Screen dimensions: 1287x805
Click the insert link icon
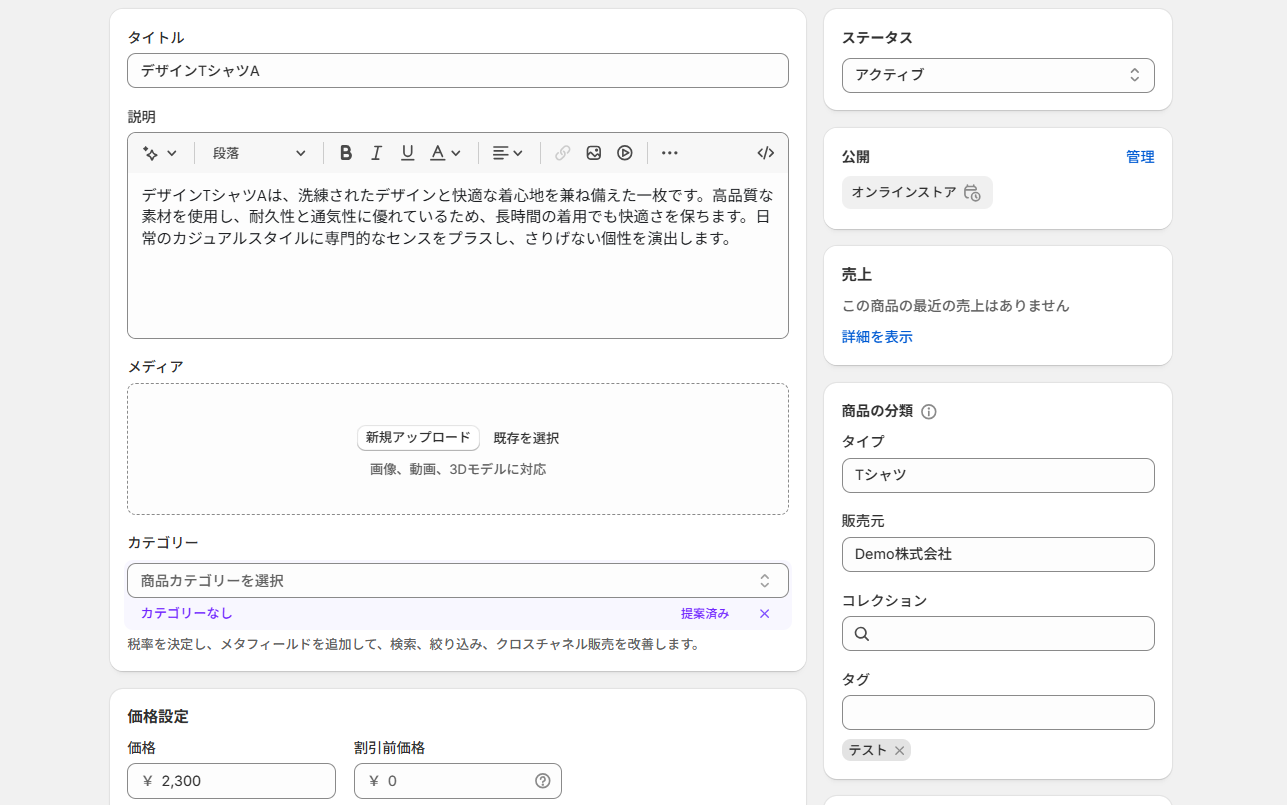(563, 153)
